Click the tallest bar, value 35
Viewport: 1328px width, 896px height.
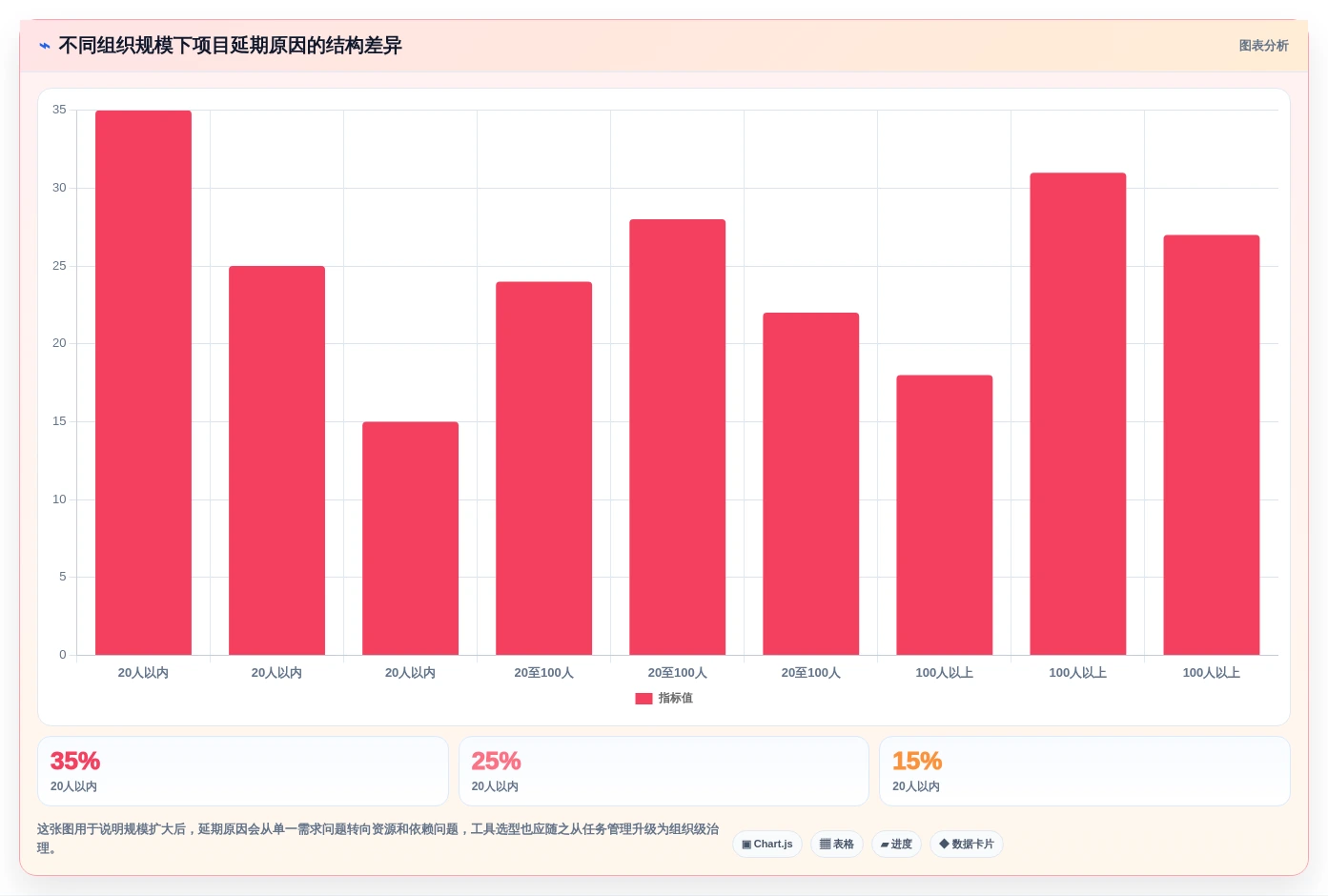[143, 382]
